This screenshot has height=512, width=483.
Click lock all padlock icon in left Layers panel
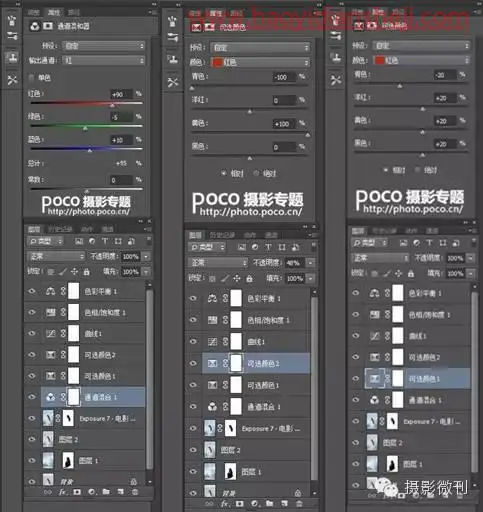86,272
